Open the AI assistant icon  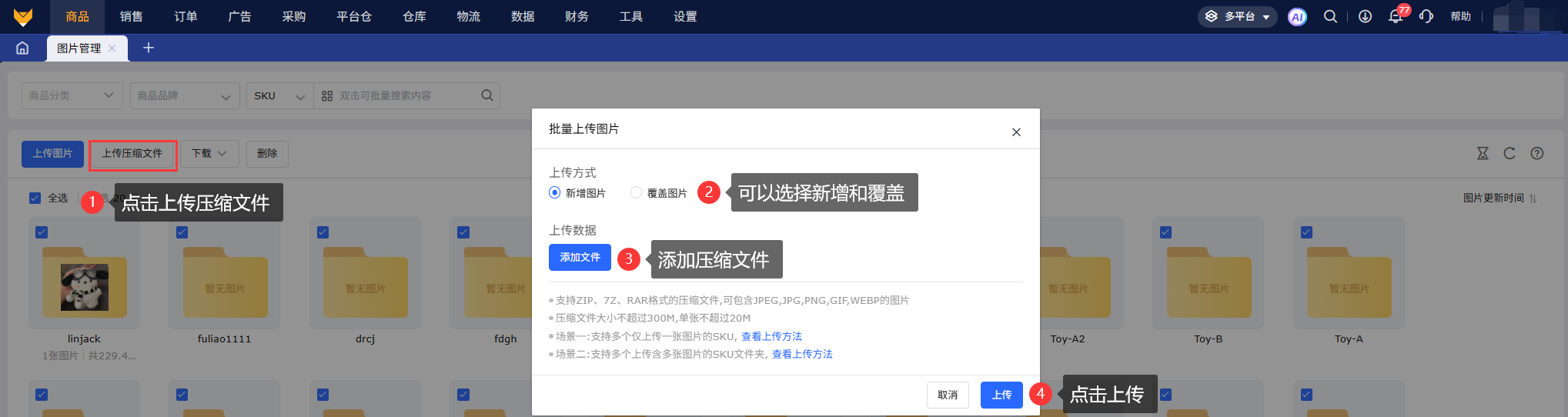(x=1297, y=16)
